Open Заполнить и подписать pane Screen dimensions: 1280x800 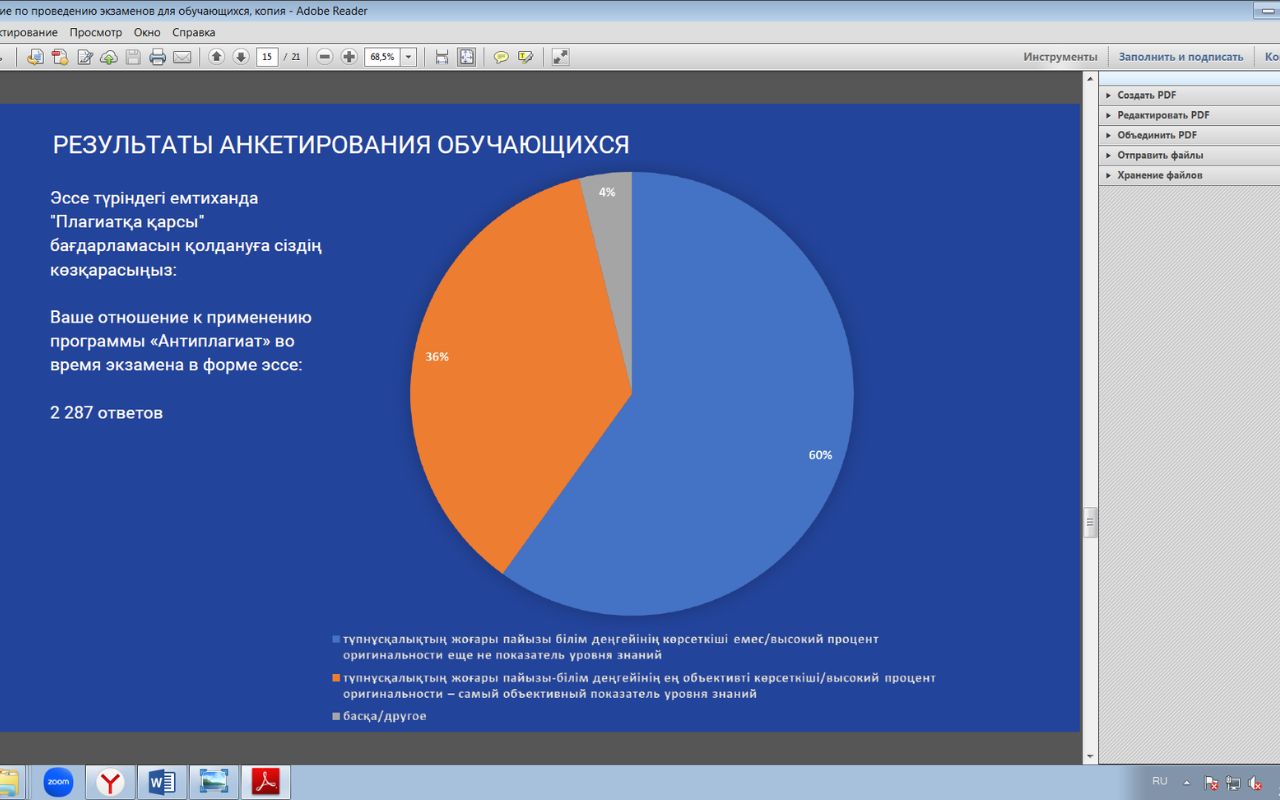pos(1180,57)
